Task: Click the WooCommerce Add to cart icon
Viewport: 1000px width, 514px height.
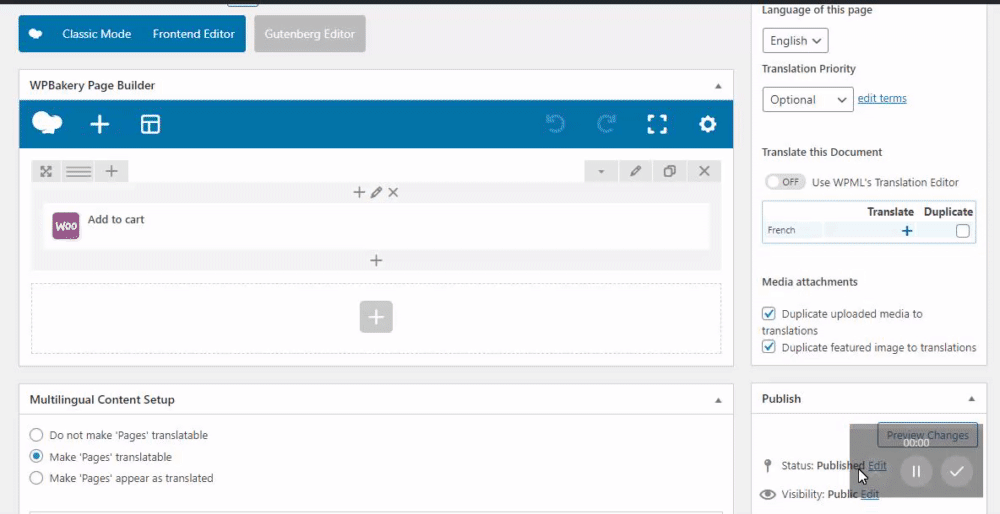Action: 66,226
